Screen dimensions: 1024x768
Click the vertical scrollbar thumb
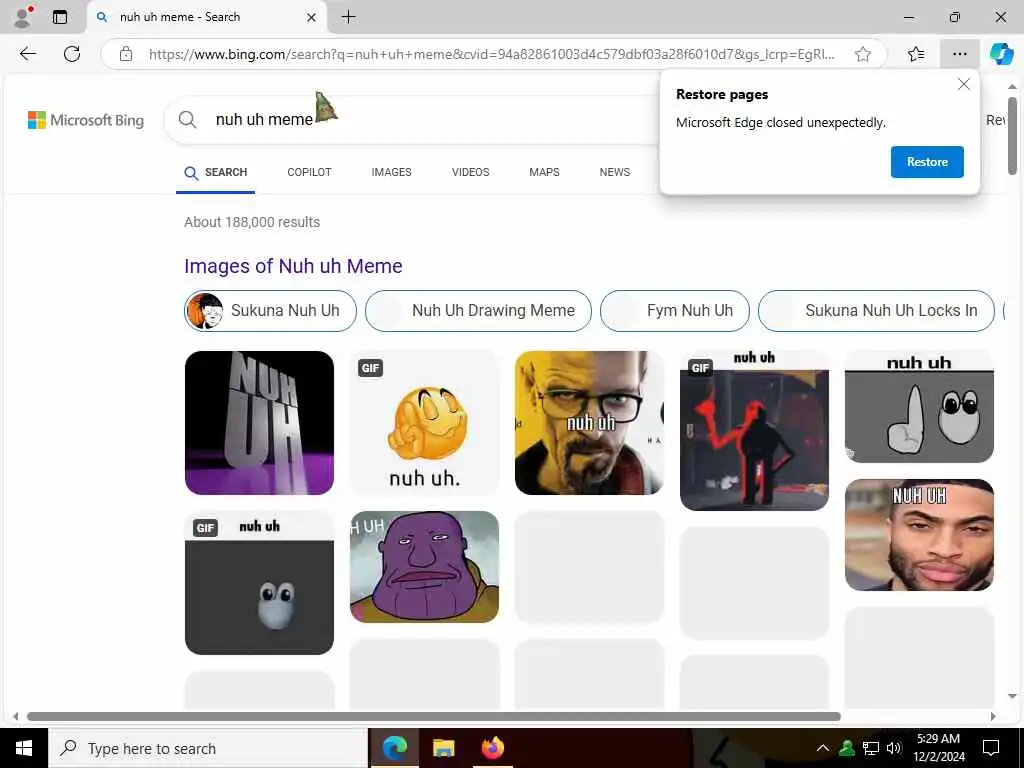1012,135
